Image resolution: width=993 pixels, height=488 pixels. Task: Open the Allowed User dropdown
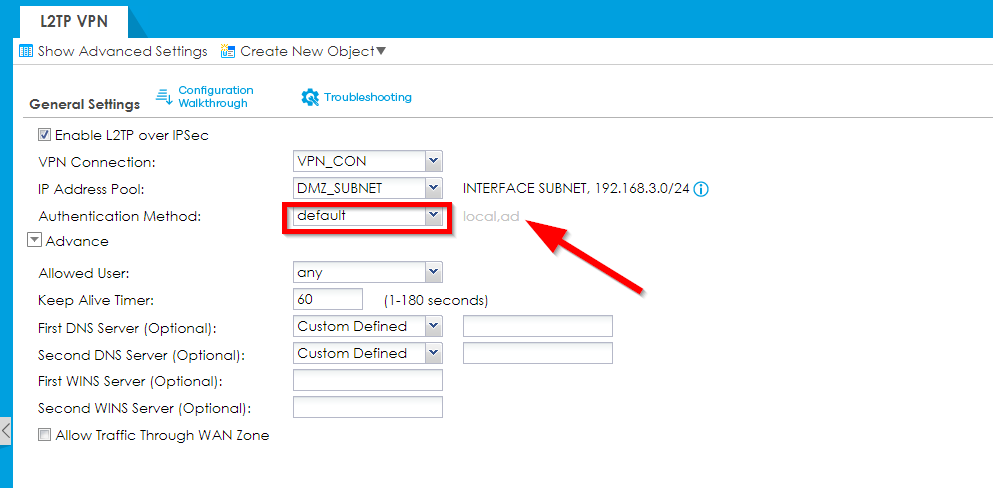(x=432, y=272)
